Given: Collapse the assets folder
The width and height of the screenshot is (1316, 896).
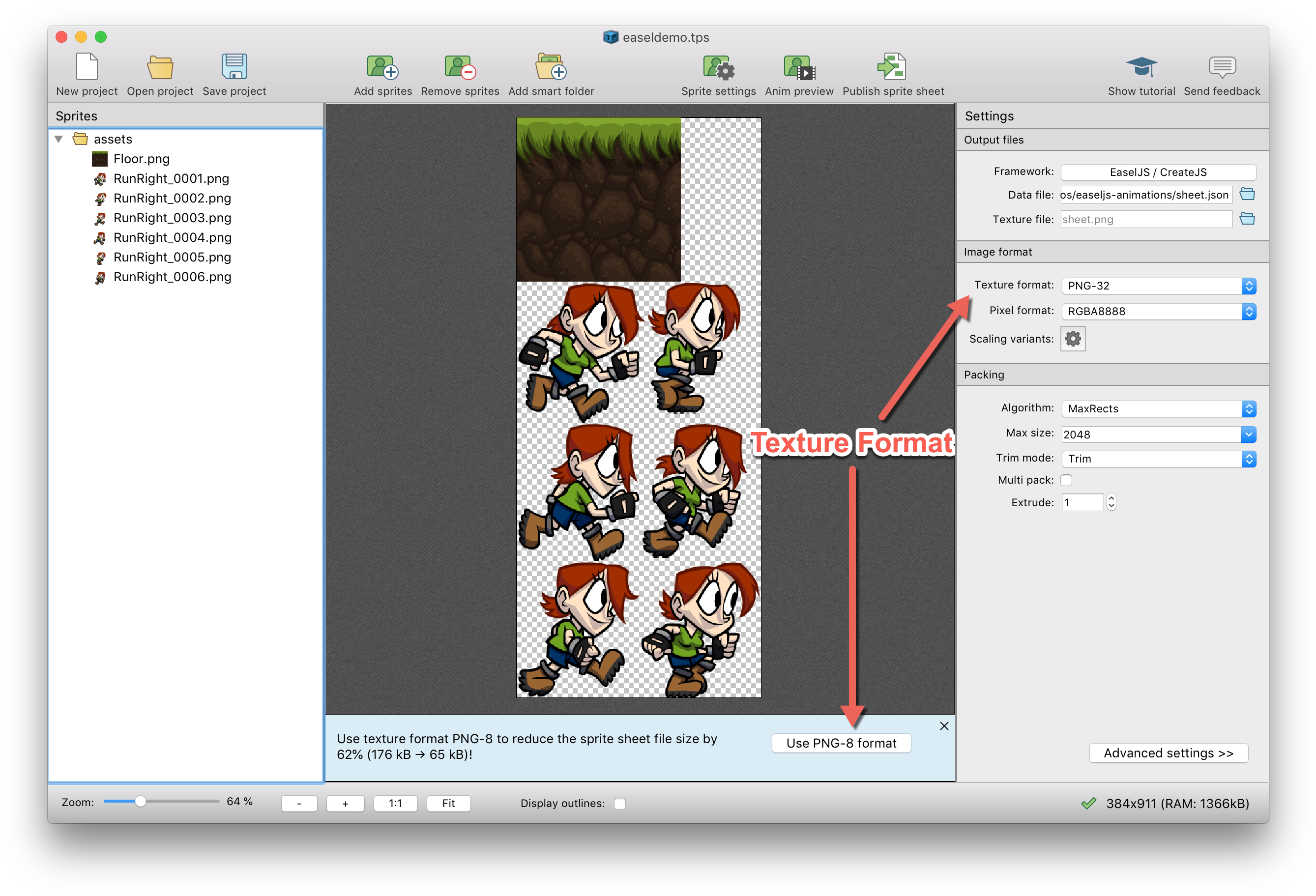Looking at the screenshot, I should [x=59, y=139].
